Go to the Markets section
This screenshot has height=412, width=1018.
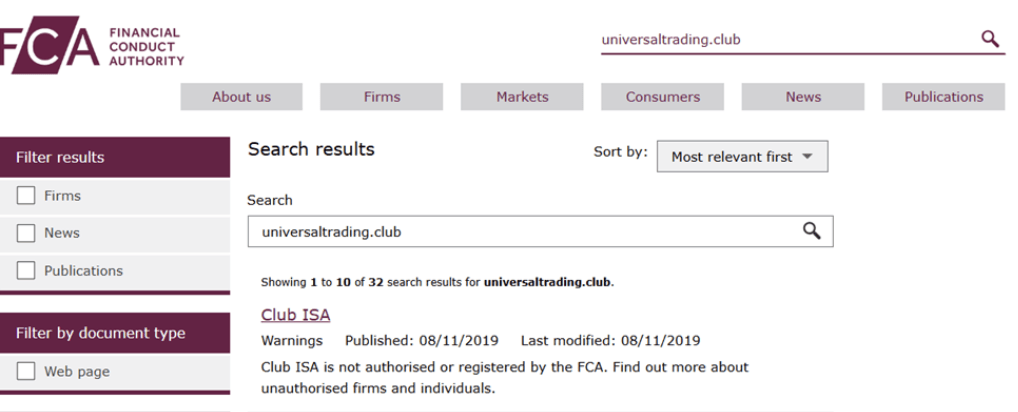[x=522, y=97]
